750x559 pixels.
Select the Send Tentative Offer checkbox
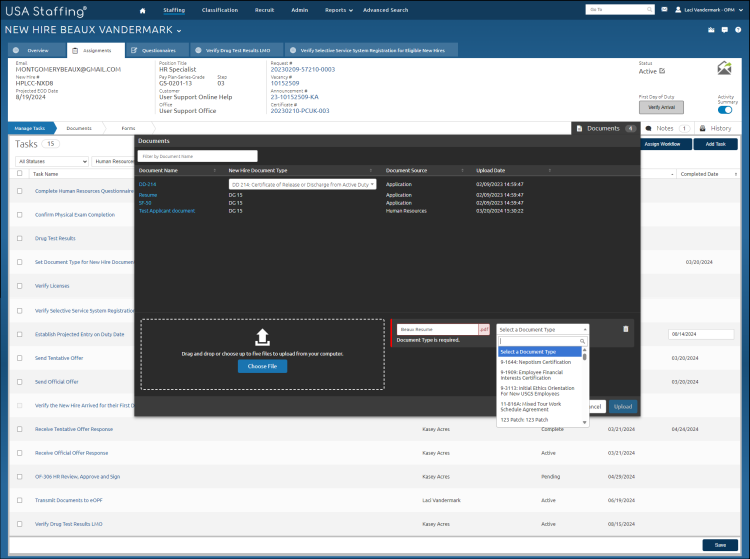coord(20,358)
